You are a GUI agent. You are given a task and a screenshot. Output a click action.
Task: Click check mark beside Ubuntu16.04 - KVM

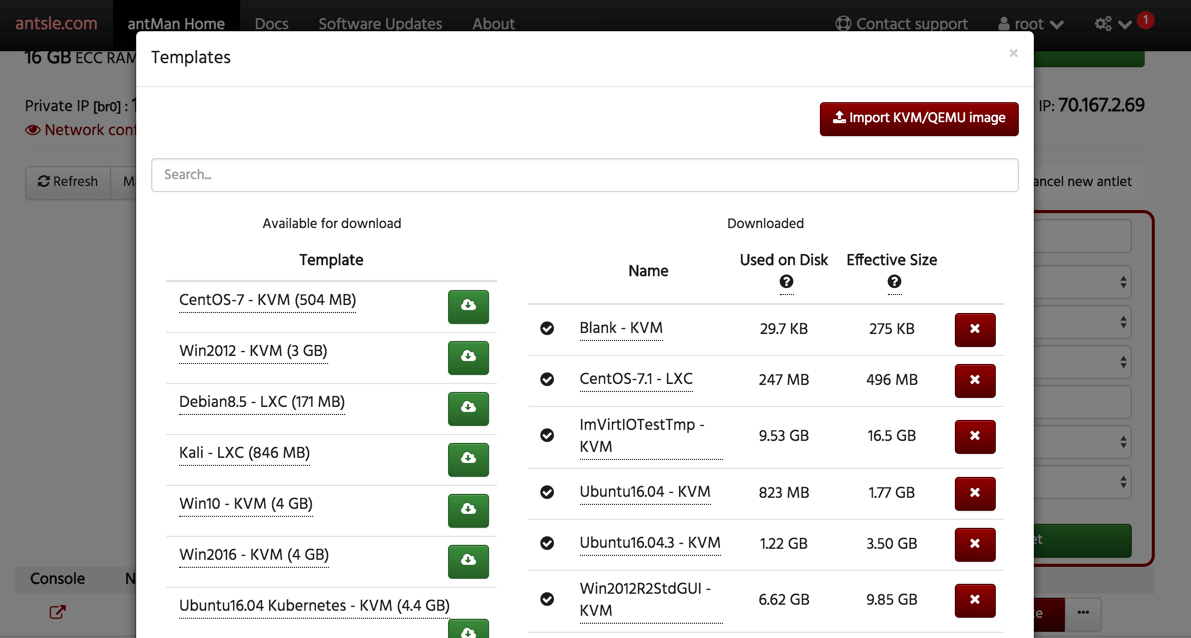pos(547,492)
